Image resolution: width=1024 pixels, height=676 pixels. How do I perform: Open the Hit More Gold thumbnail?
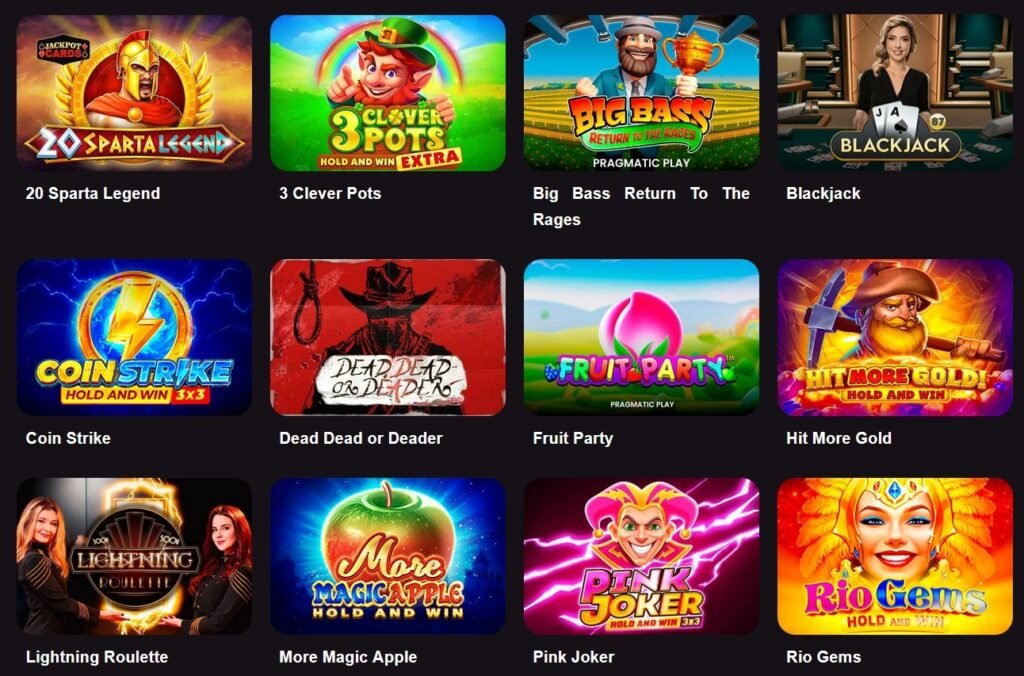click(x=895, y=338)
